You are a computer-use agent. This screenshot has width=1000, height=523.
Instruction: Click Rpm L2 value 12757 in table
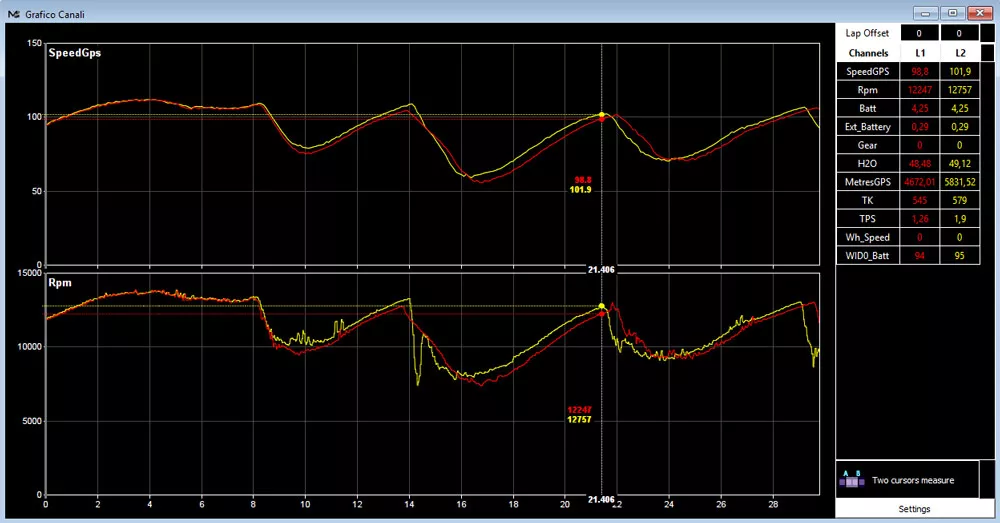(x=960, y=90)
